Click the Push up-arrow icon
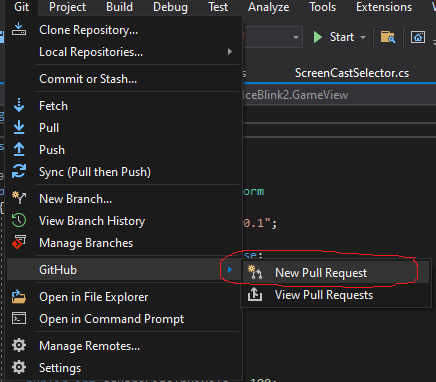The width and height of the screenshot is (436, 382). (19, 149)
